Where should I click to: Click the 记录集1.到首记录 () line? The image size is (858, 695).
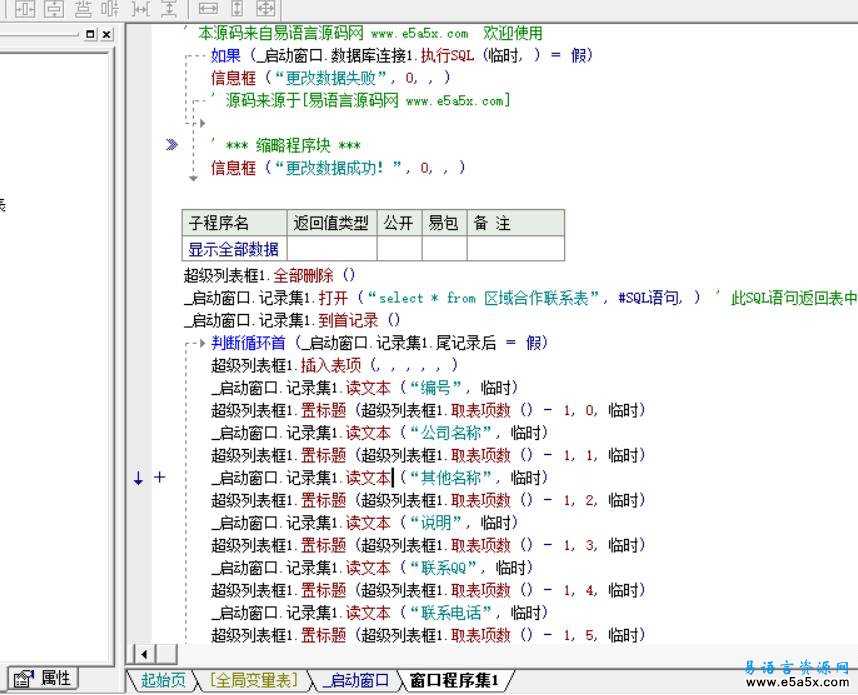pos(292,320)
